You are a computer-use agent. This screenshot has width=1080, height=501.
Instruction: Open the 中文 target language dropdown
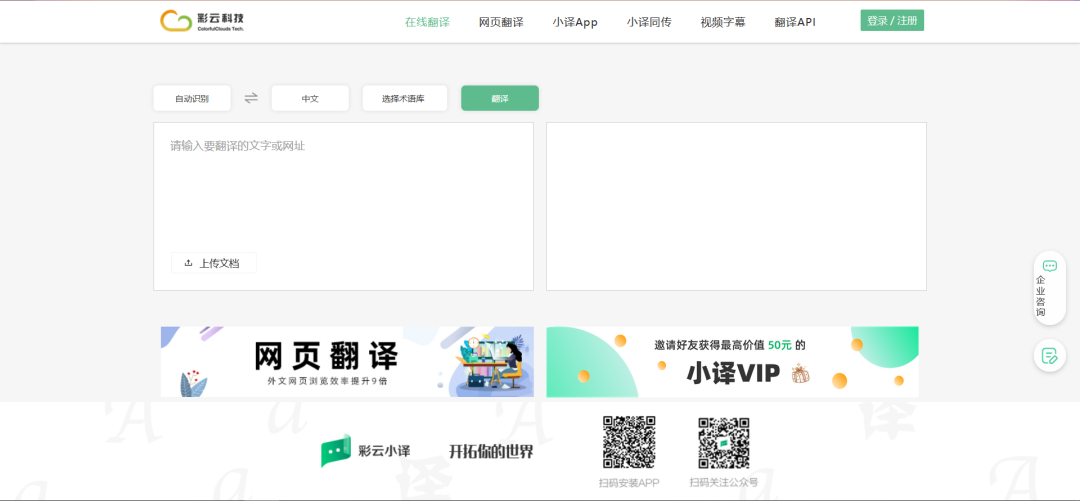310,99
